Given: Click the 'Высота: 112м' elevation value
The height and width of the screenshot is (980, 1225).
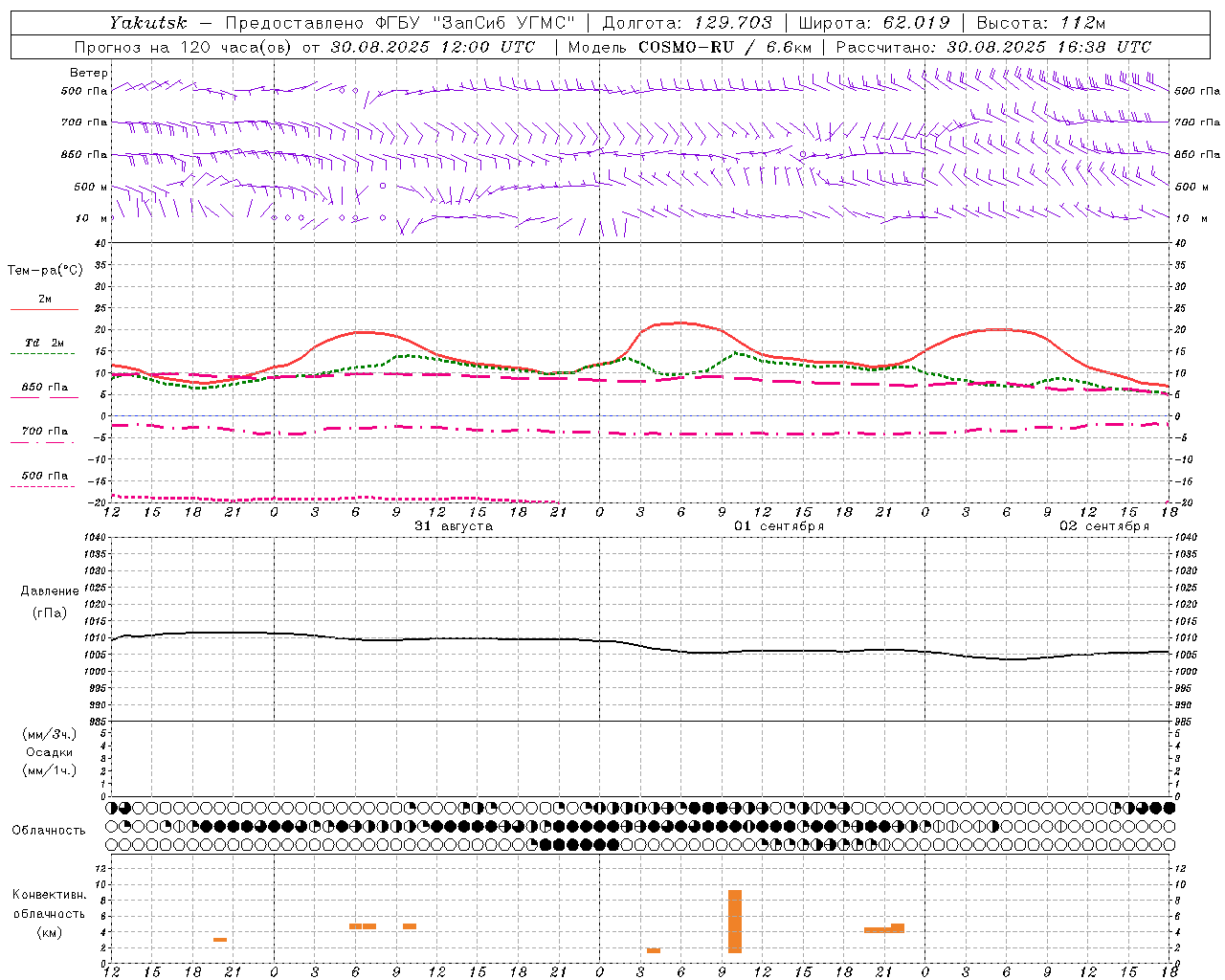Looking at the screenshot, I should (1041, 23).
